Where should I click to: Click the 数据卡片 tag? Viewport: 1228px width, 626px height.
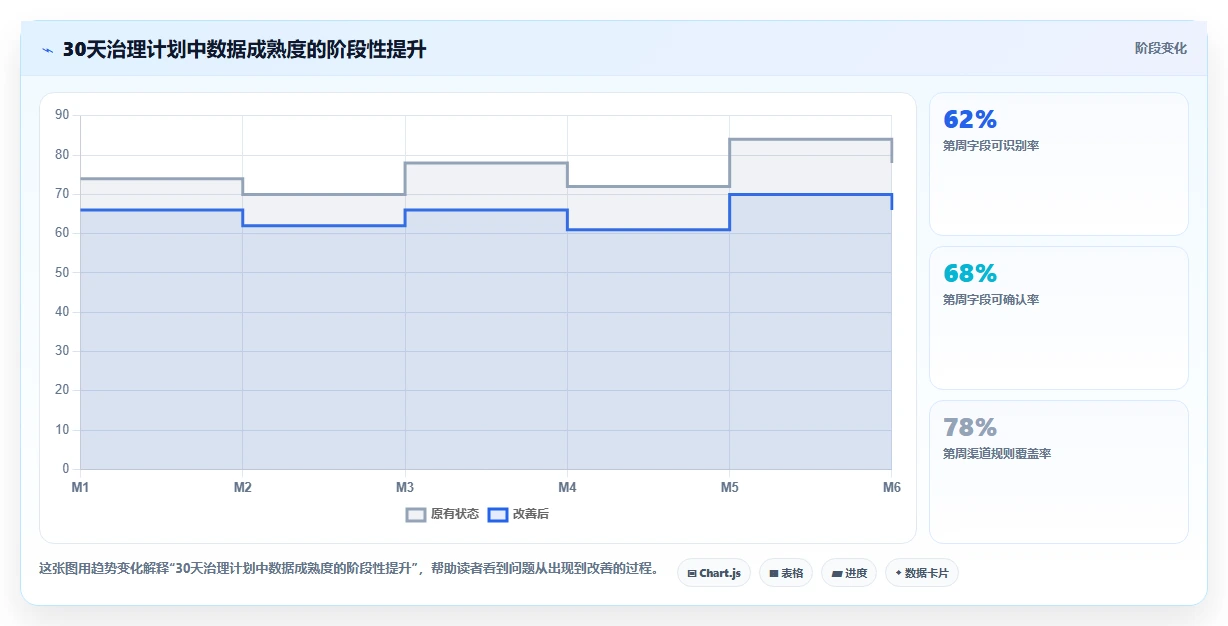[922, 573]
